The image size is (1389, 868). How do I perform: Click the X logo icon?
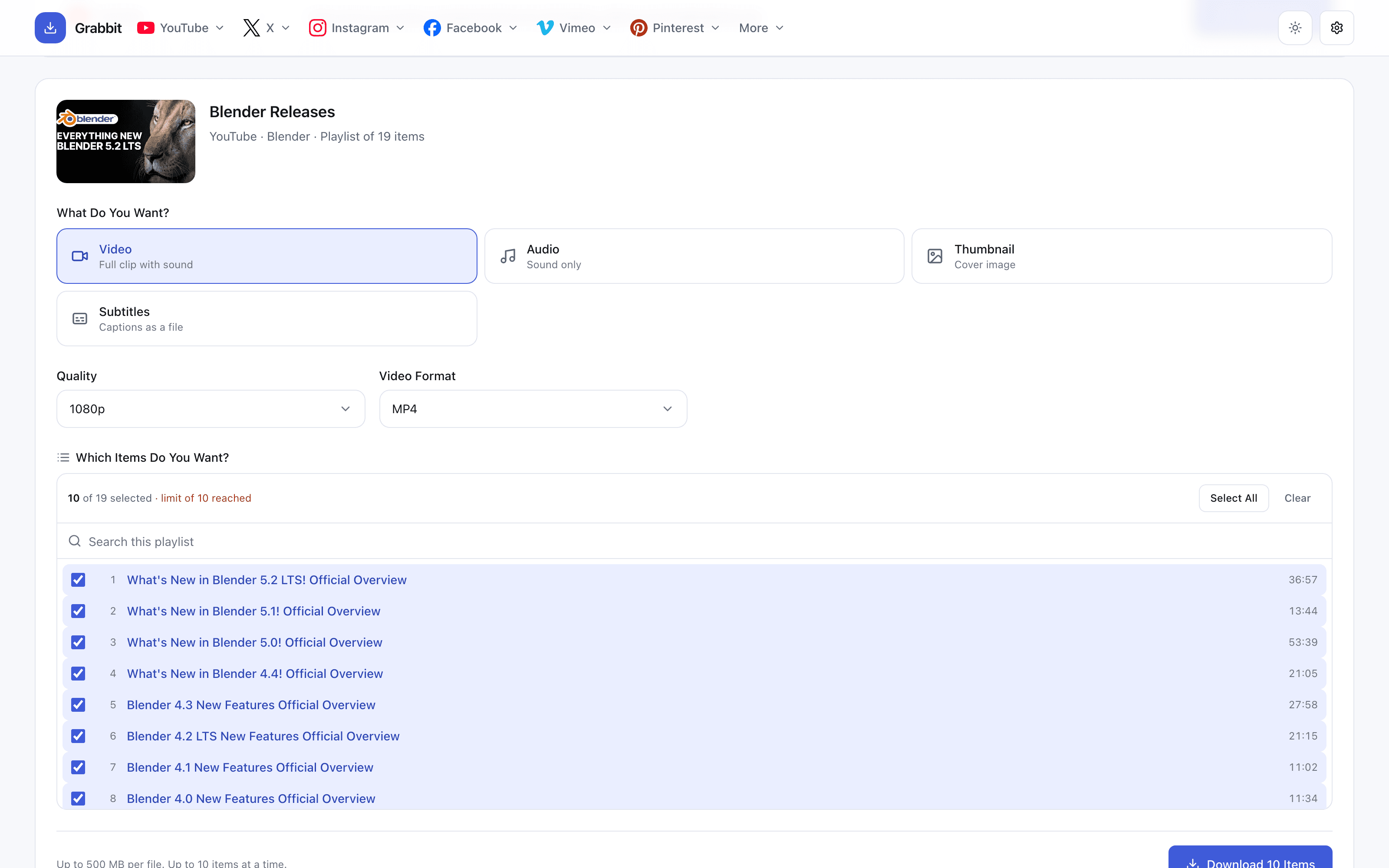tap(251, 27)
